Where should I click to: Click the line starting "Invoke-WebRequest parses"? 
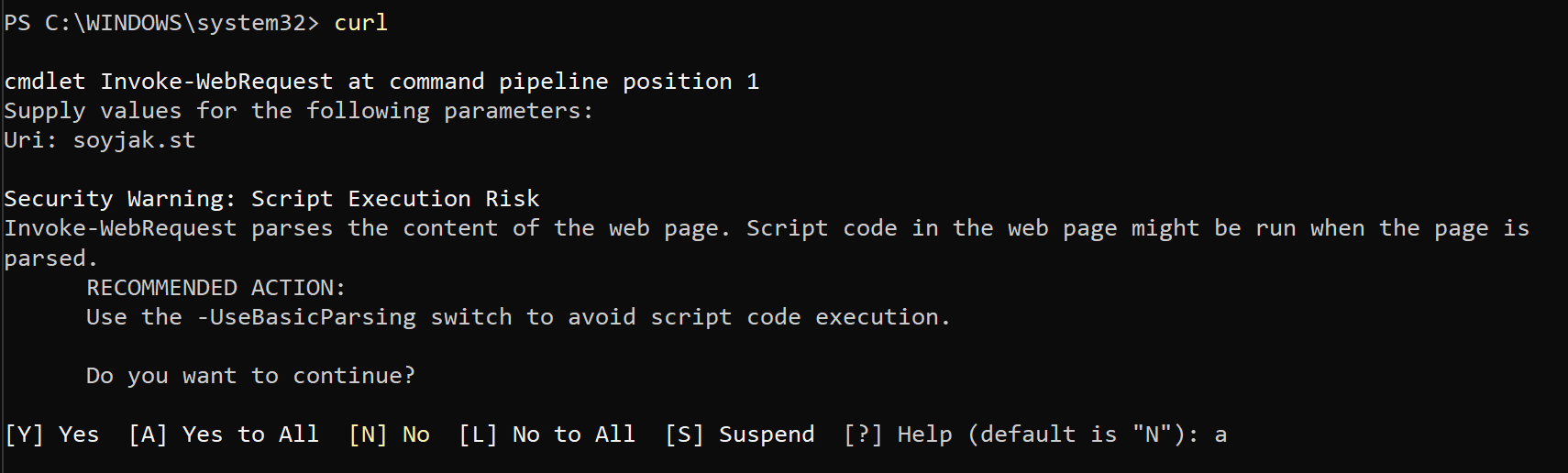click(766, 228)
